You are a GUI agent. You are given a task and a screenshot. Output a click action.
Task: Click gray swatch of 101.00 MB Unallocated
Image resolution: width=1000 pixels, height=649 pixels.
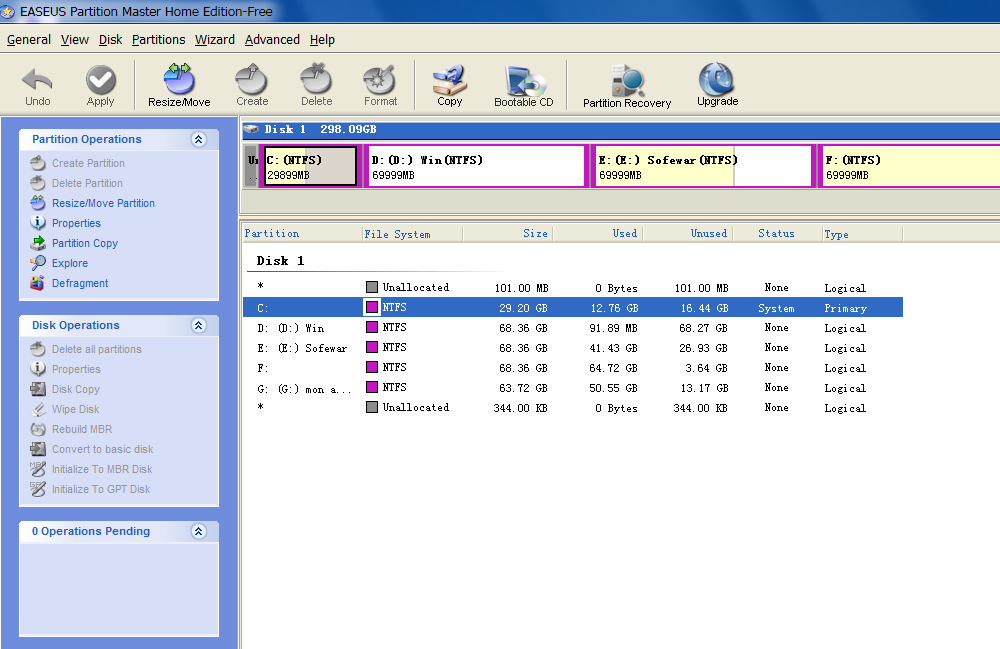click(x=372, y=287)
